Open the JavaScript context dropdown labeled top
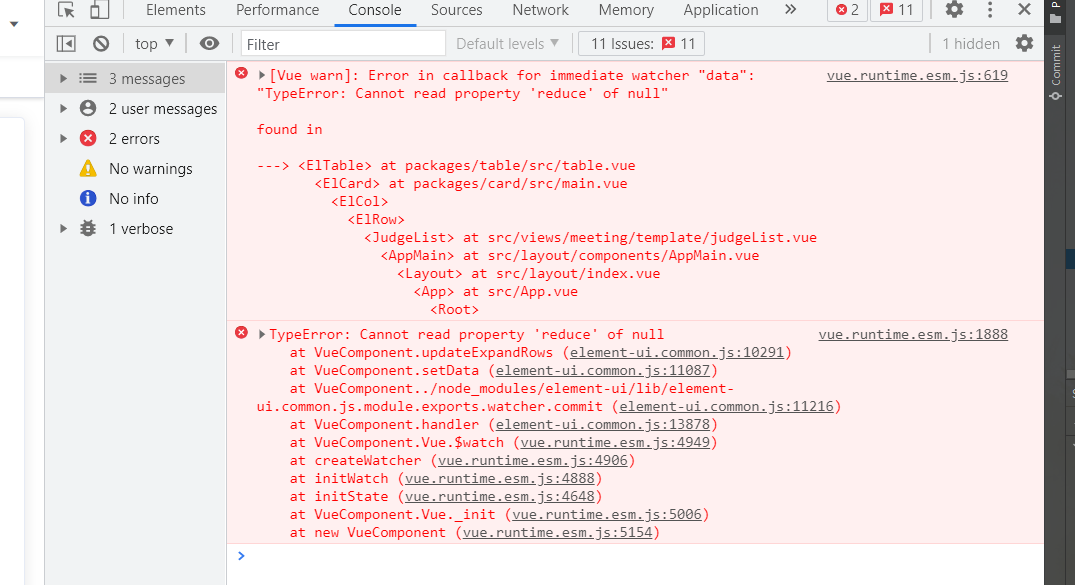Screen dimensions: 1075x585 (151, 43)
